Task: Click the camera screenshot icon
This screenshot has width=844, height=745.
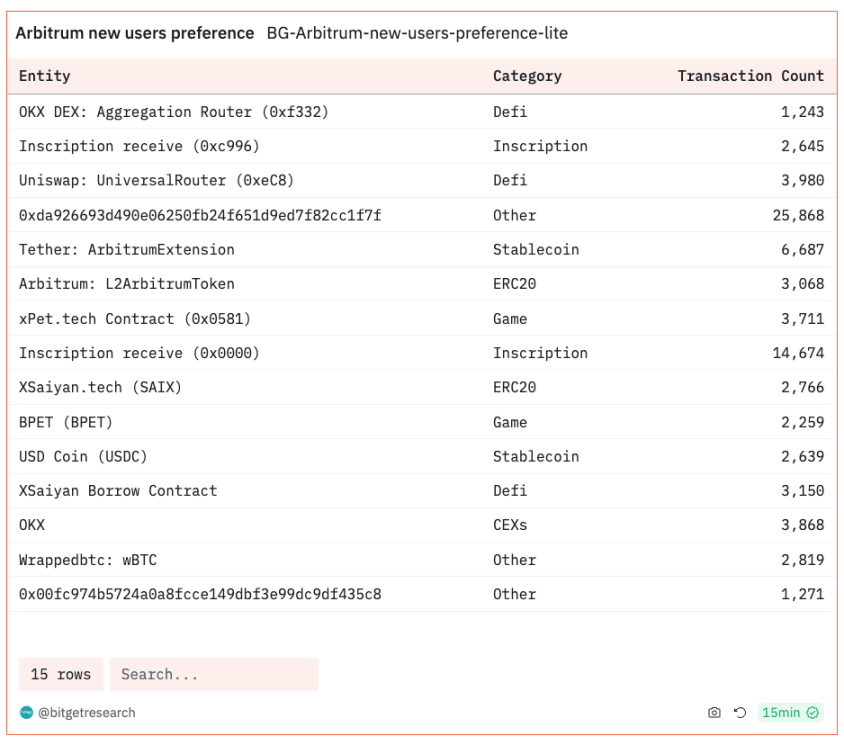Action: pos(714,713)
